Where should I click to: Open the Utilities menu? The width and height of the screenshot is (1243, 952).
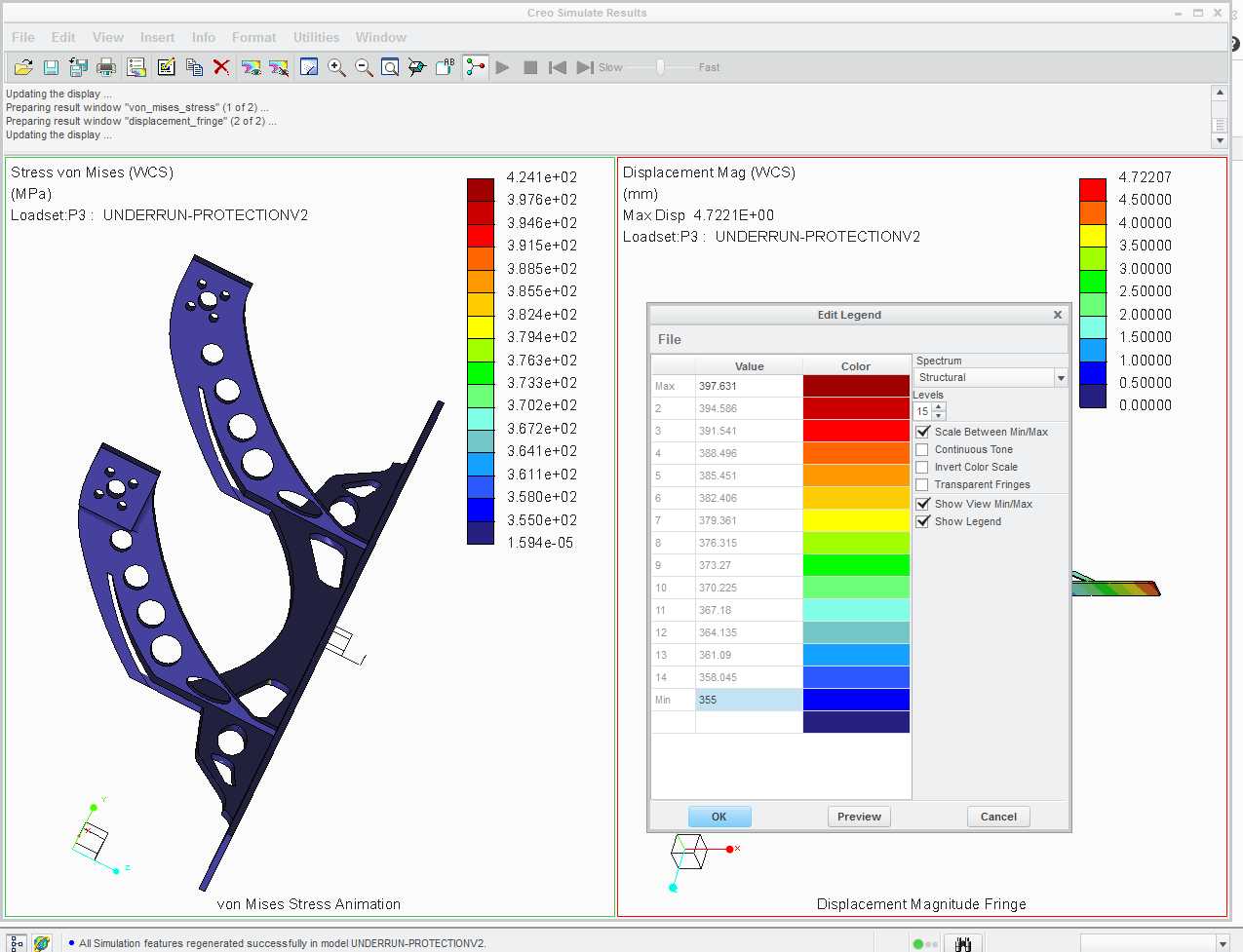pyautogui.click(x=317, y=37)
